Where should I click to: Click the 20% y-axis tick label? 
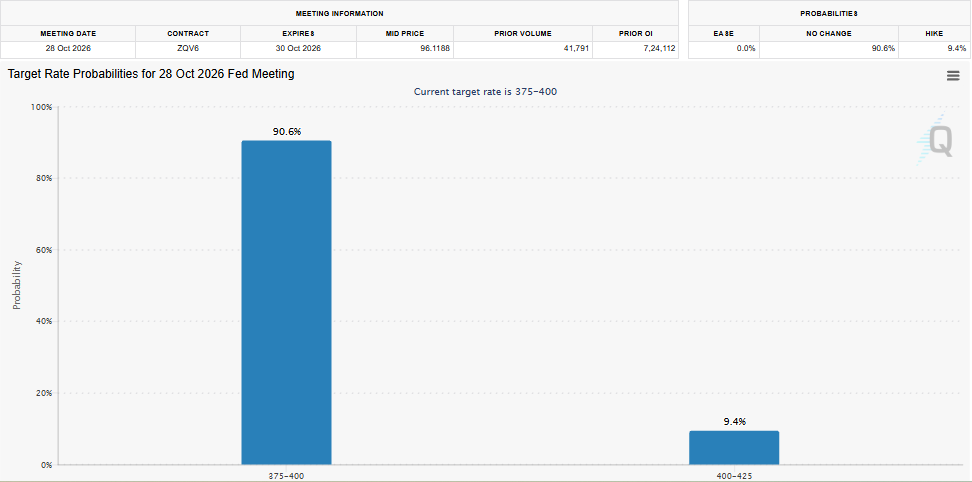click(44, 393)
